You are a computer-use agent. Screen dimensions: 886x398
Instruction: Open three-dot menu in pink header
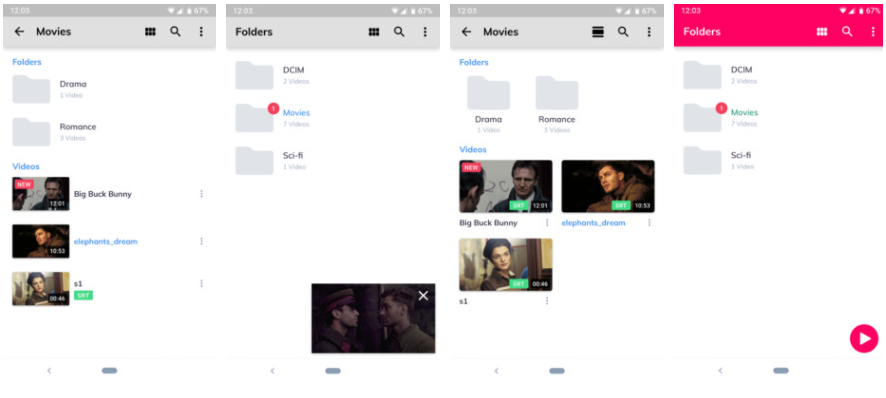pos(873,32)
